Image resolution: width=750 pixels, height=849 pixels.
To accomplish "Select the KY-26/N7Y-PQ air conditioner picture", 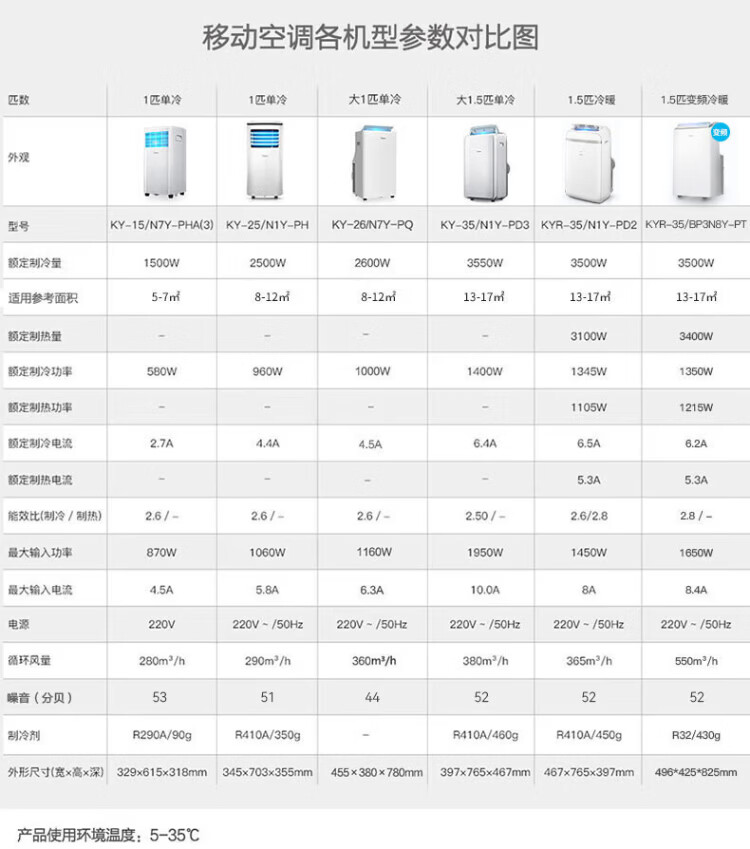I will coord(372,162).
